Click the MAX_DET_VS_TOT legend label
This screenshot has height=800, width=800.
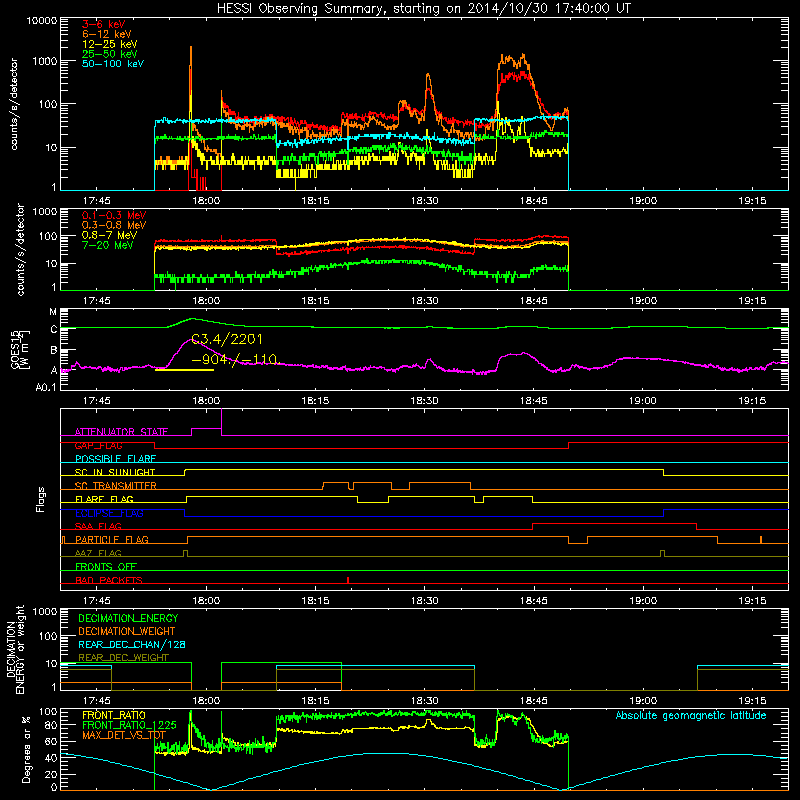(x=124, y=735)
